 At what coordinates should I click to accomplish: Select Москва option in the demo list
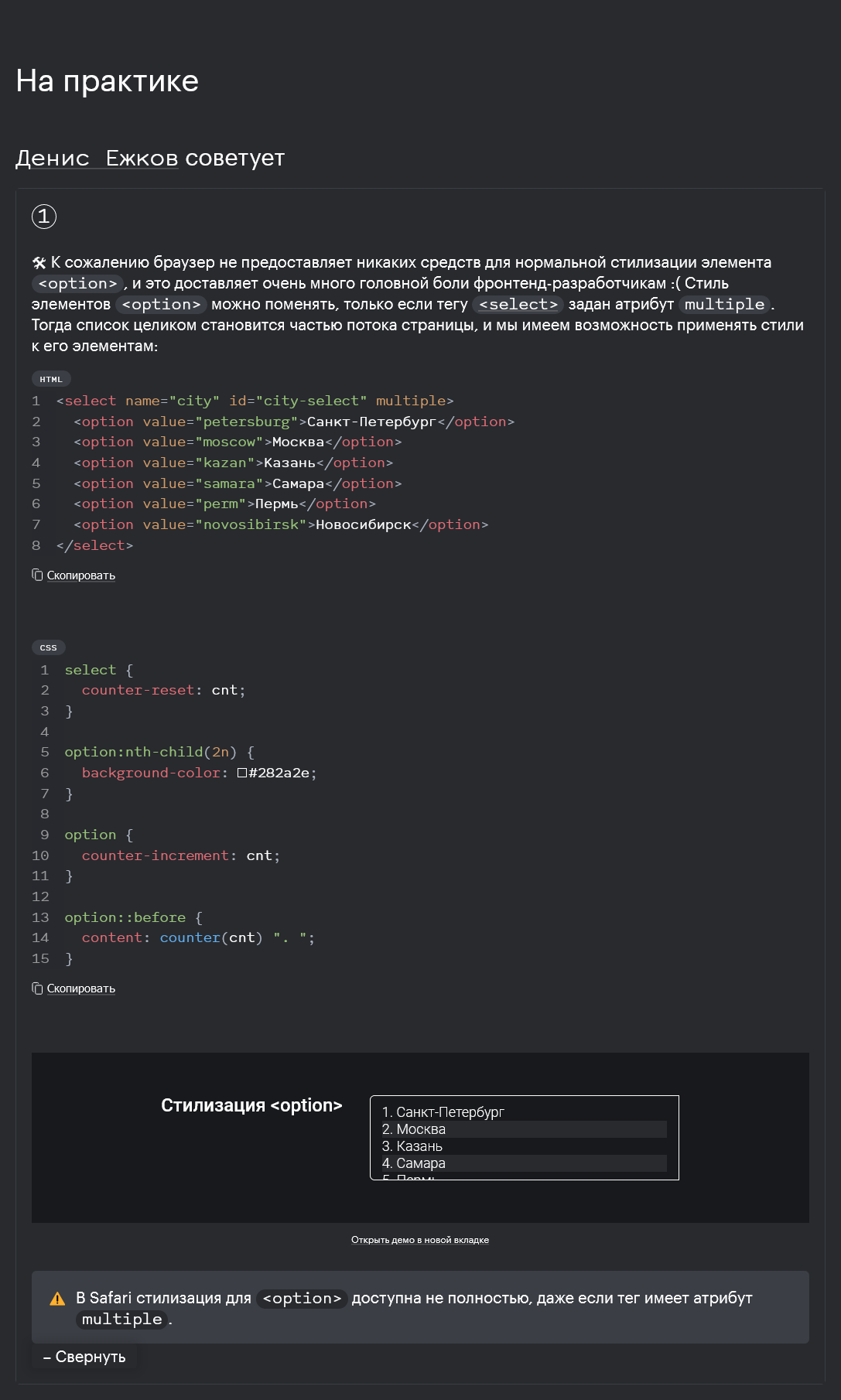tap(524, 1129)
